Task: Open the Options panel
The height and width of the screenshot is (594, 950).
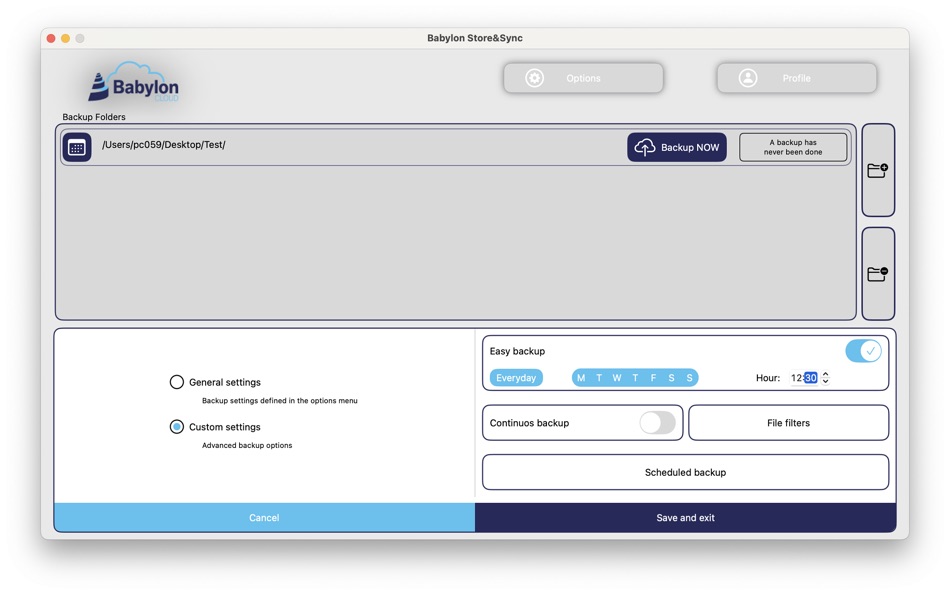Action: pos(583,78)
